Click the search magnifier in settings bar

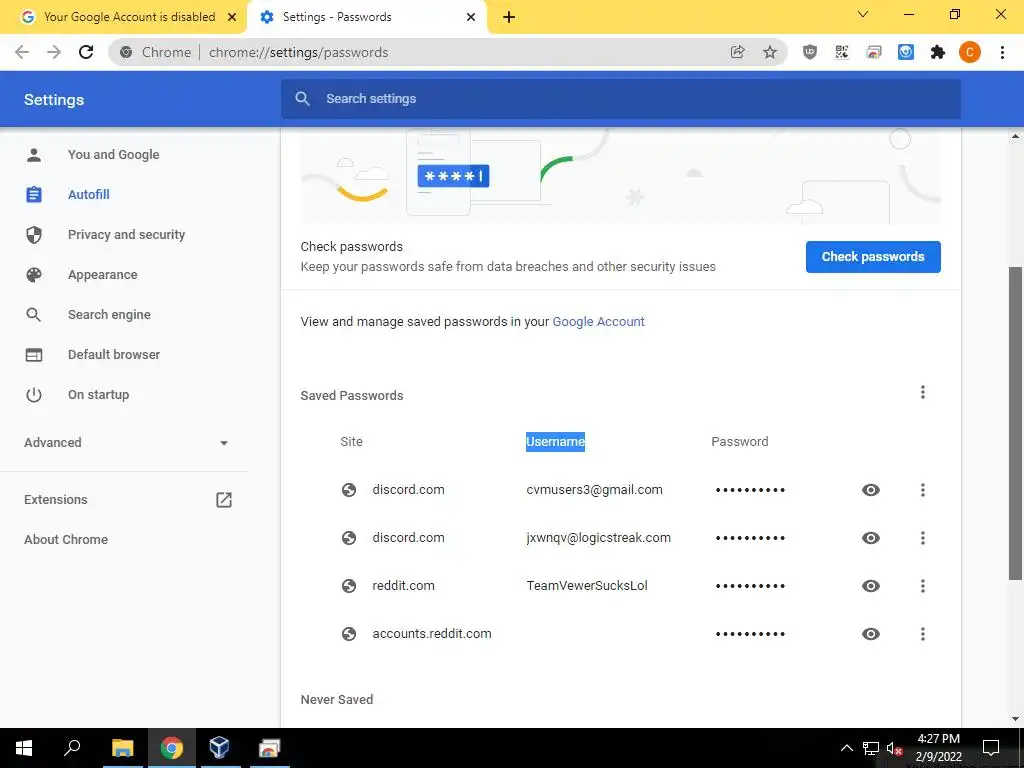click(302, 99)
